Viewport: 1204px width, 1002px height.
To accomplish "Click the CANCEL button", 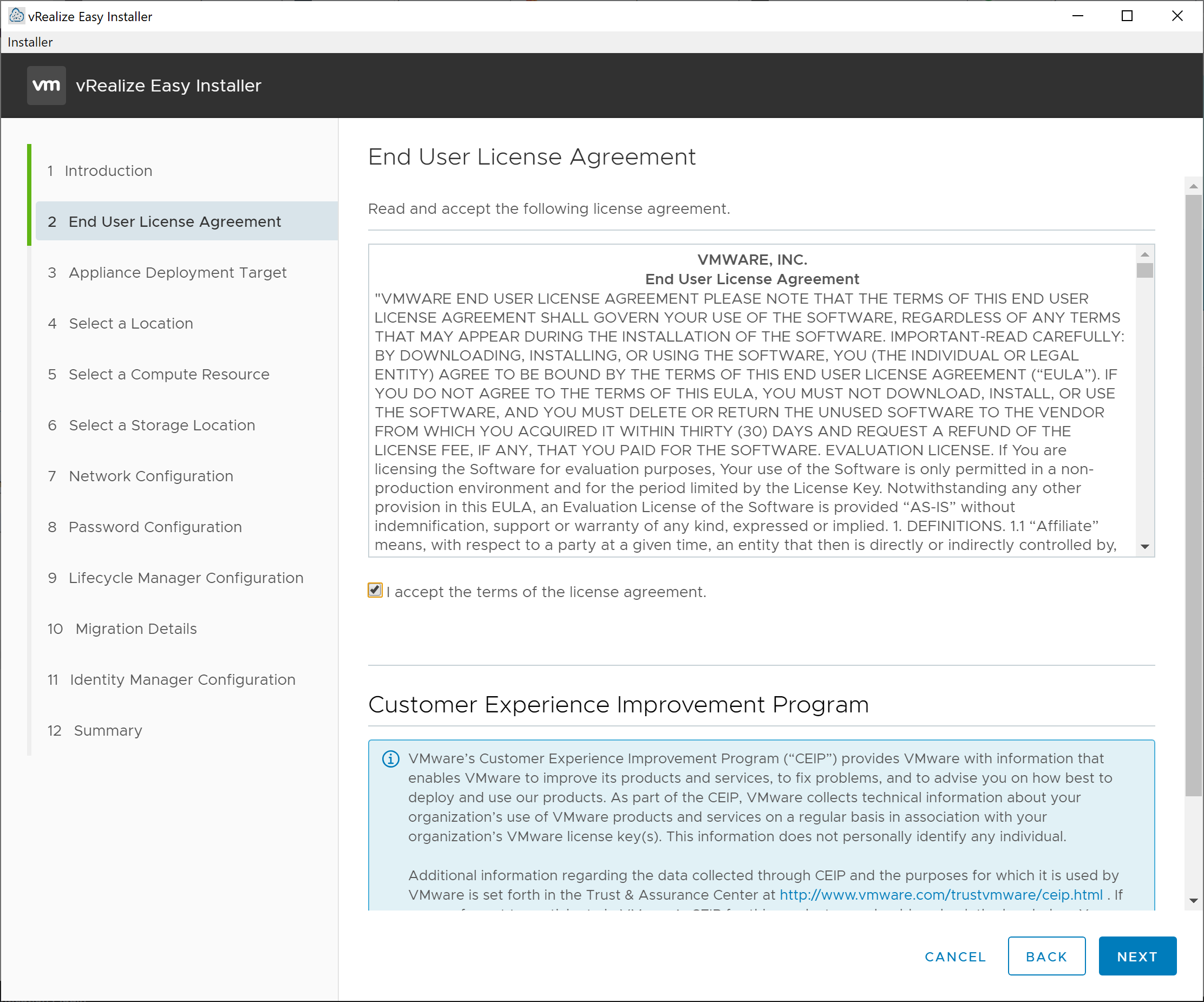I will coord(955,956).
